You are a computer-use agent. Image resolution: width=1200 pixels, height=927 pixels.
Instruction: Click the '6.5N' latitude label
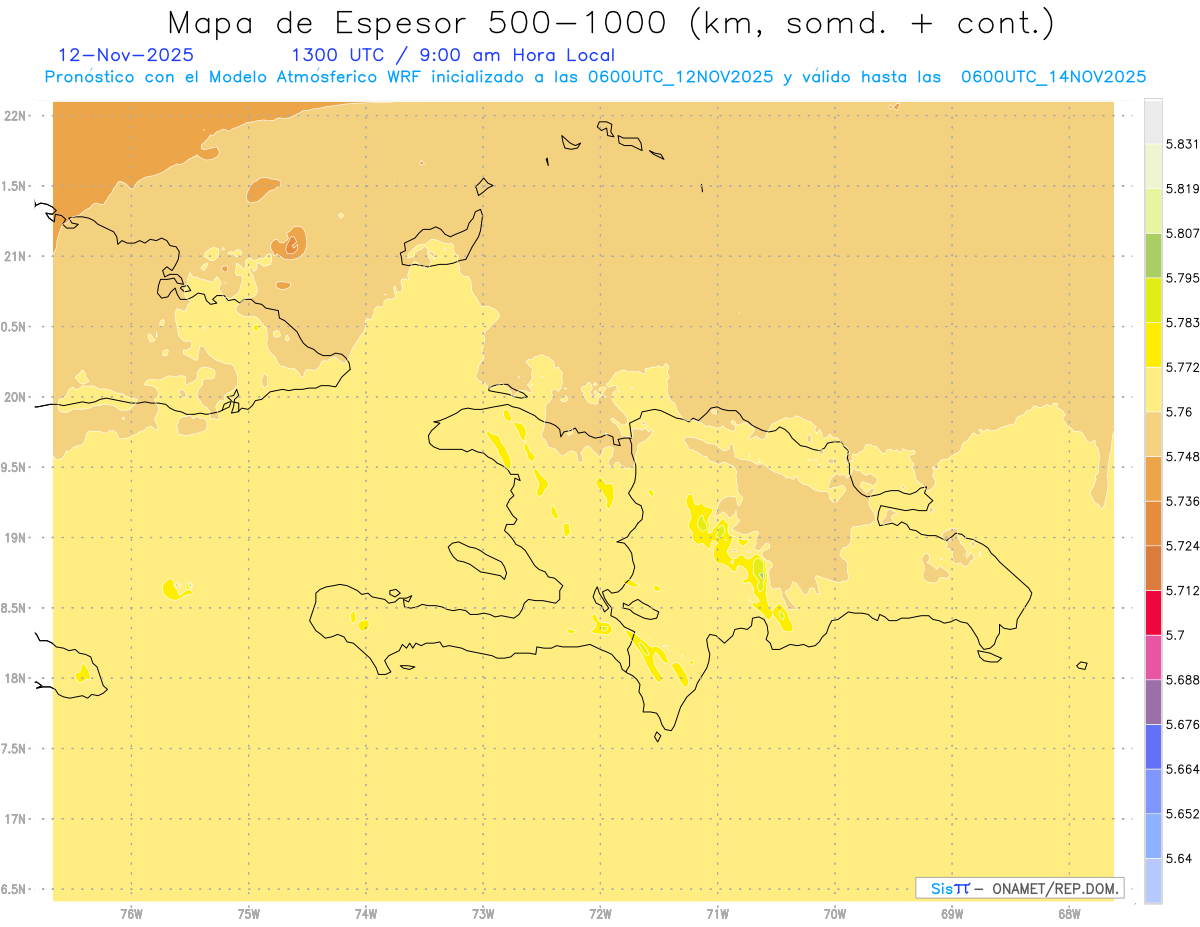click(x=15, y=890)
